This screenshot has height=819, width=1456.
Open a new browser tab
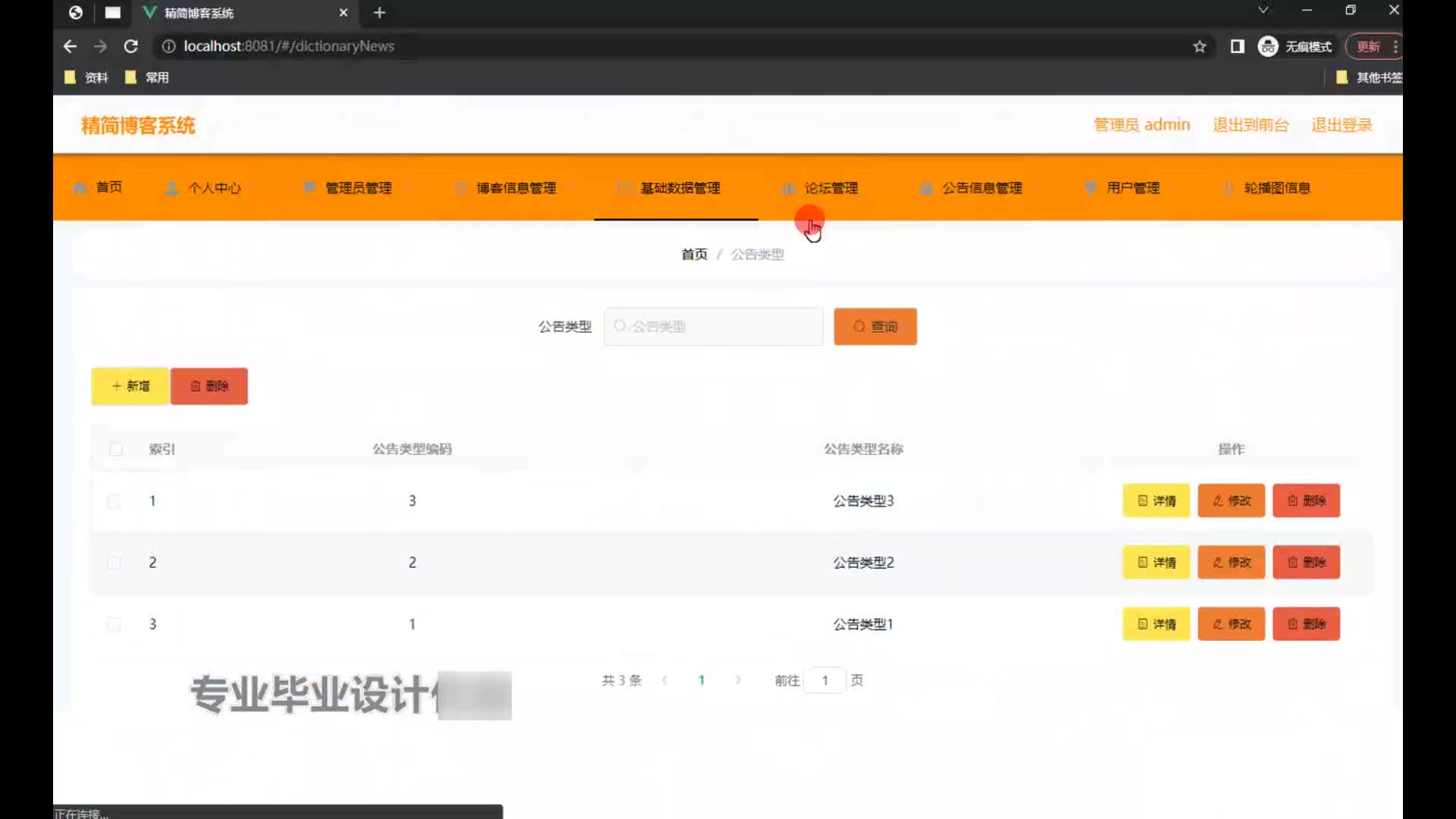(379, 13)
